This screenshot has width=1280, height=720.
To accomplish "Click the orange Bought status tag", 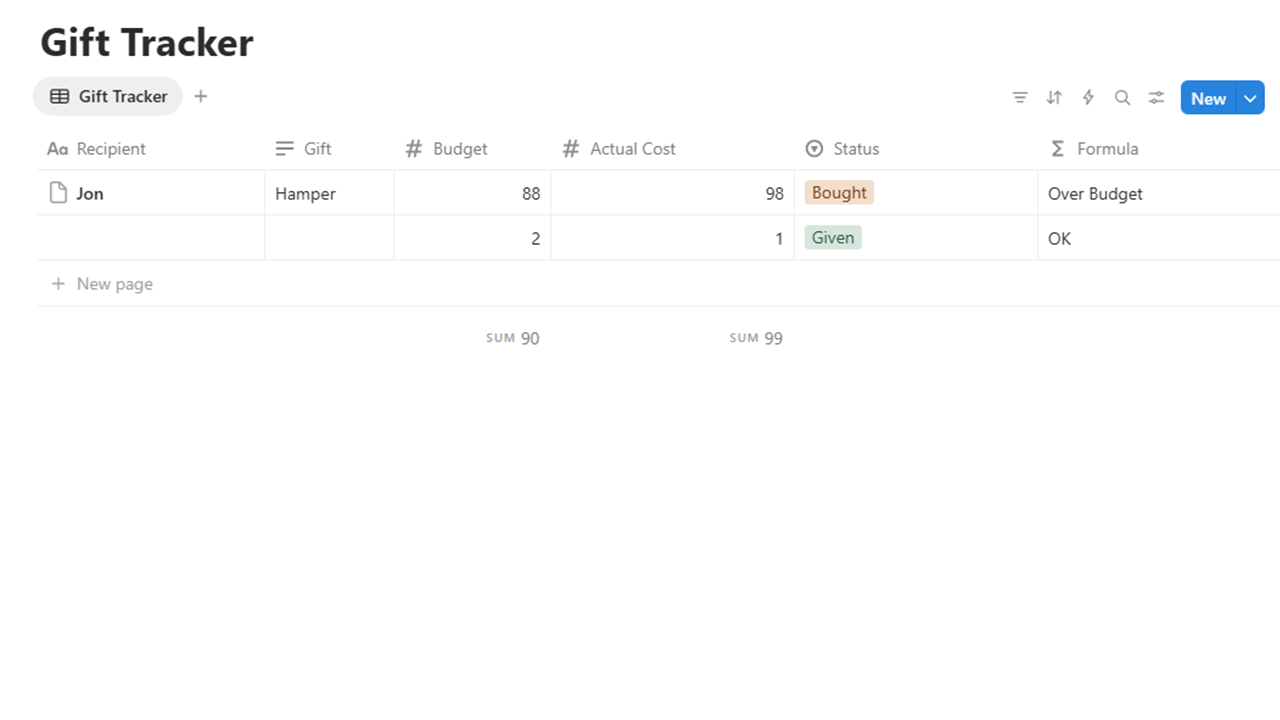I will tap(839, 192).
